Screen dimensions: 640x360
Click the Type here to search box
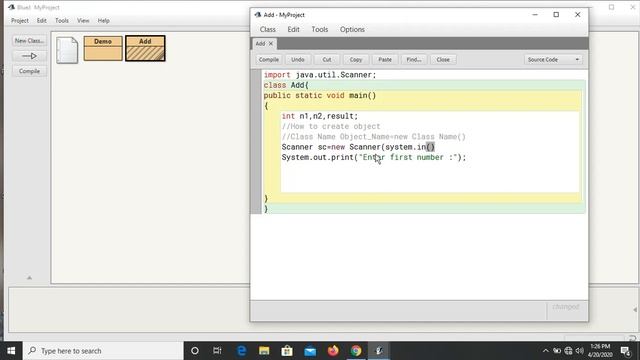coord(103,351)
